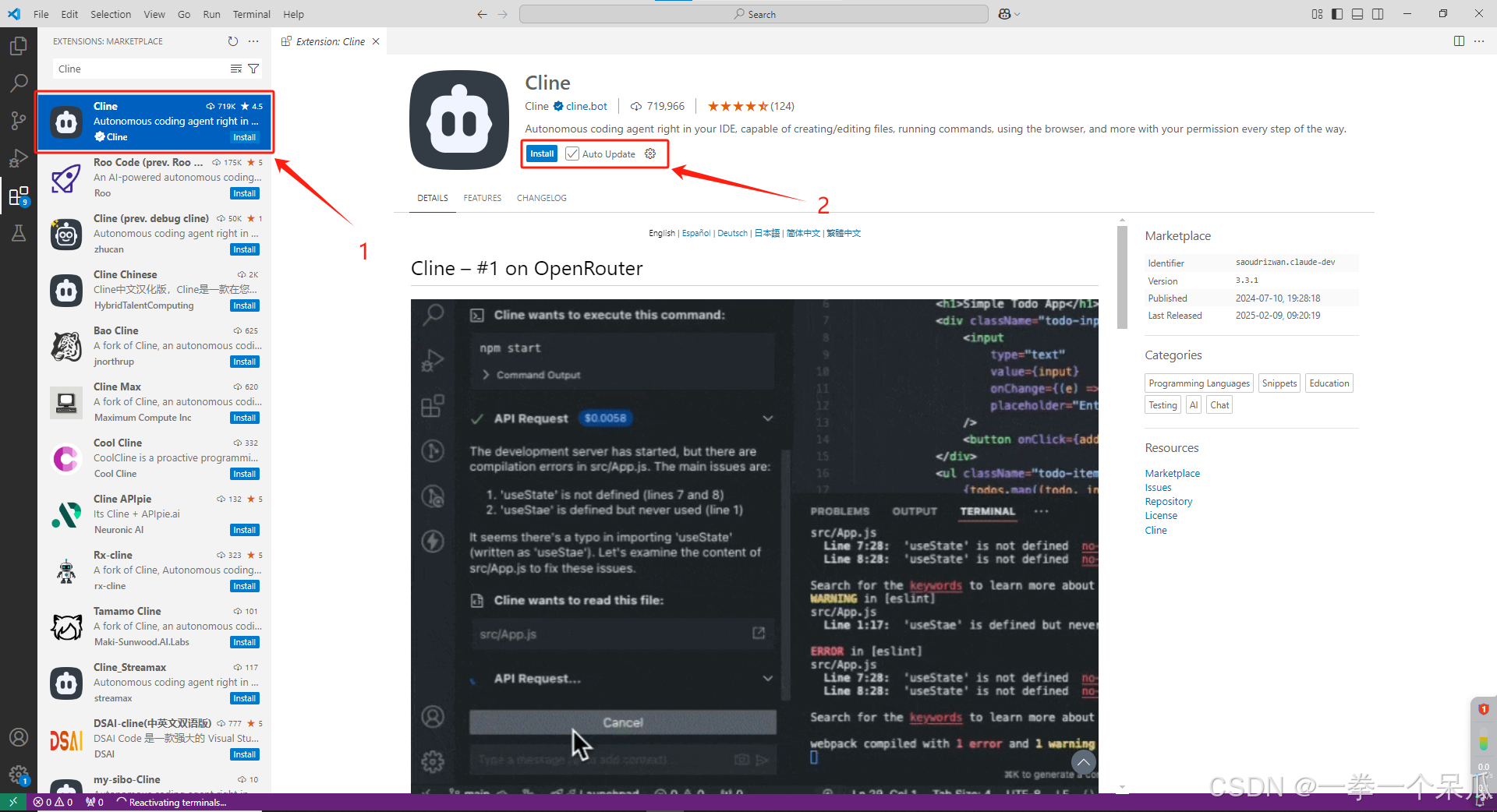Open the Chat category tag
Viewport: 1497px width, 812px height.
tap(1219, 405)
